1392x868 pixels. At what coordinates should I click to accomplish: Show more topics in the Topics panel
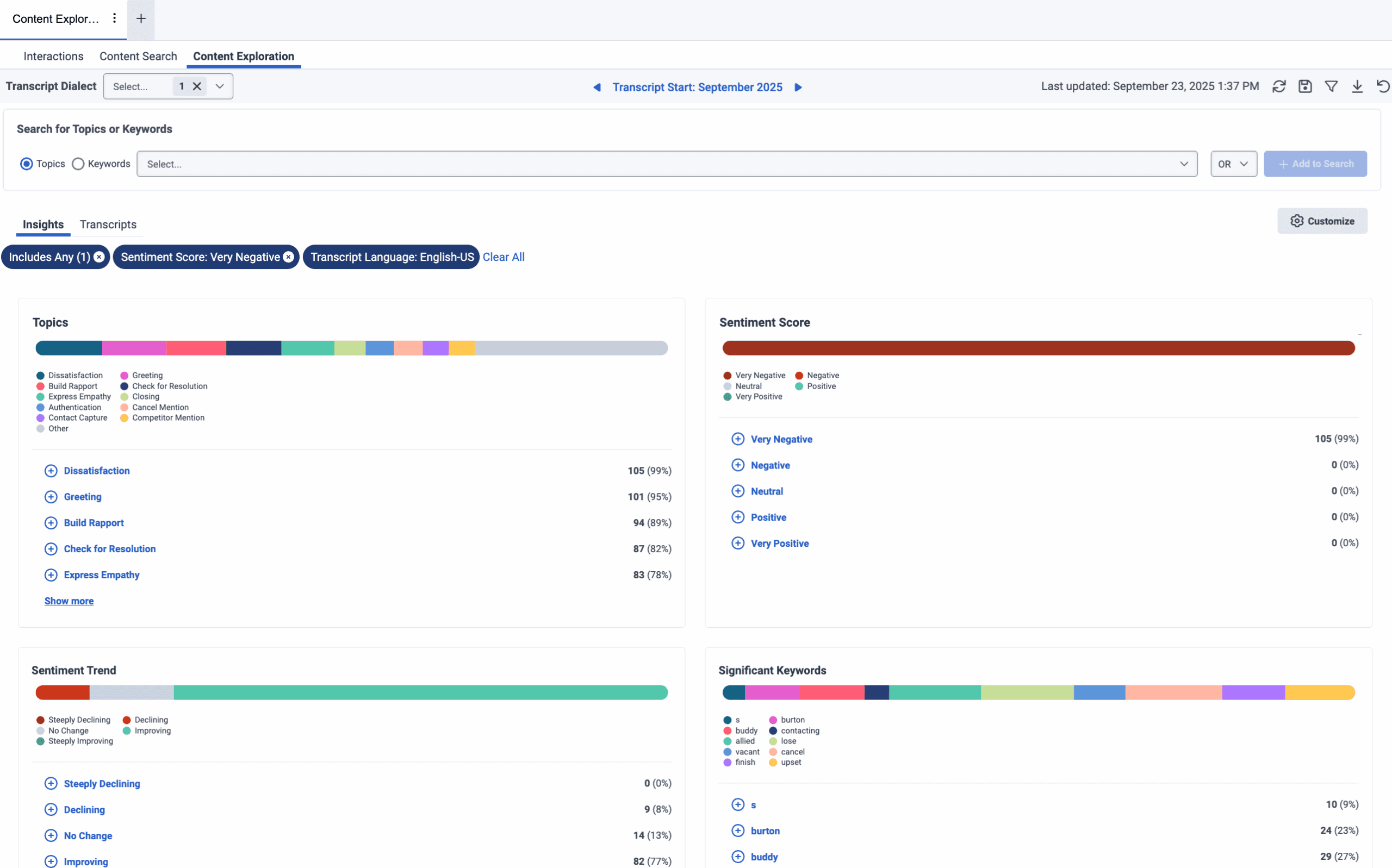[x=69, y=601]
